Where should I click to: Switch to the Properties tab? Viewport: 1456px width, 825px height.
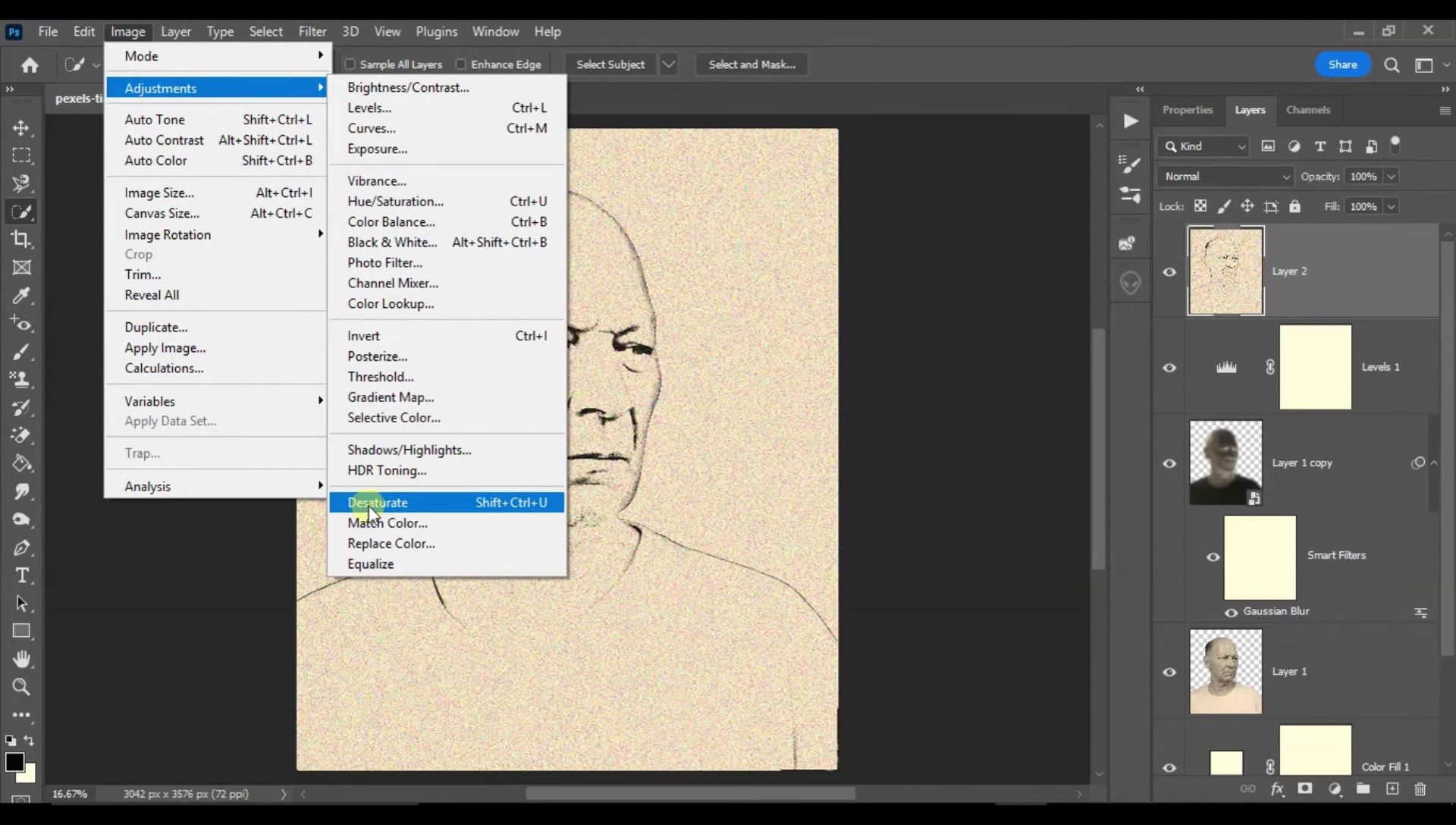coord(1188,110)
